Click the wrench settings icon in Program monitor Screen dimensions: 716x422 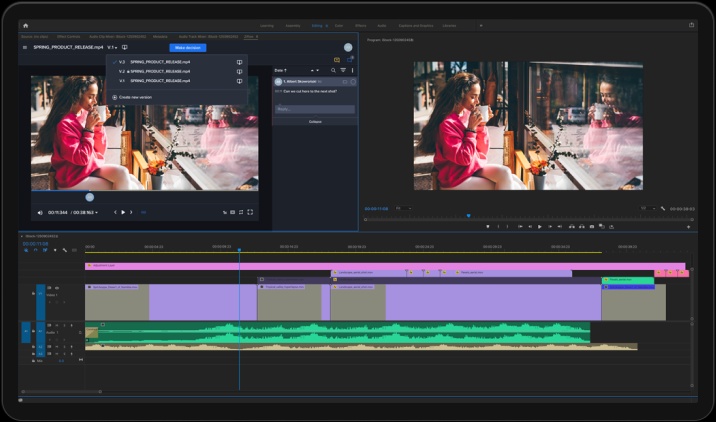click(x=662, y=208)
